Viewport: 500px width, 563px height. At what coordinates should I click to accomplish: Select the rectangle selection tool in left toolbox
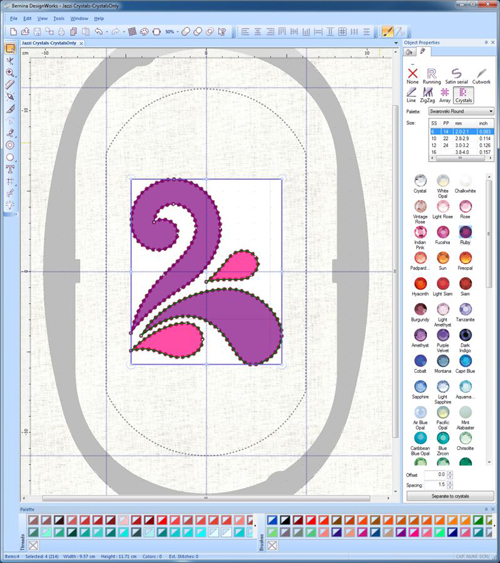[10, 48]
